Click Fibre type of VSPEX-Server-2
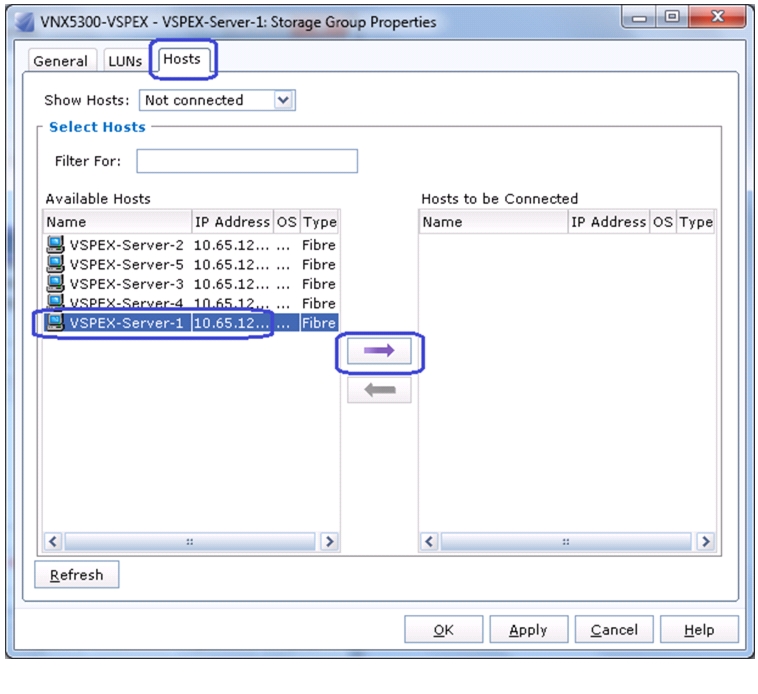Viewport: 758px width, 694px height. coord(319,245)
